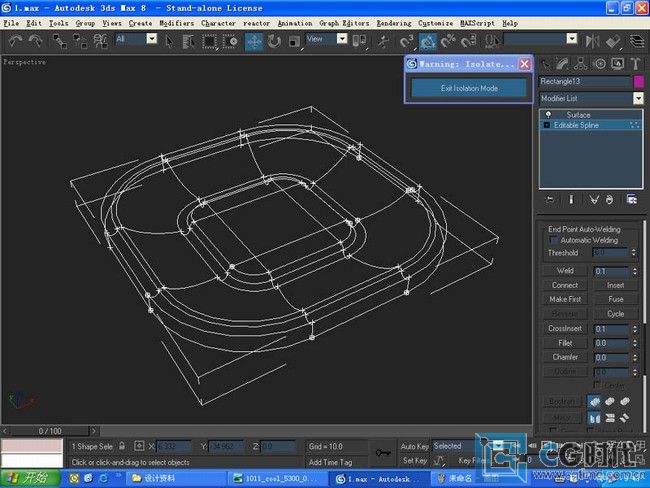Toggle Show End Result icon
Image resolution: width=650 pixels, height=488 pixels.
(x=571, y=200)
